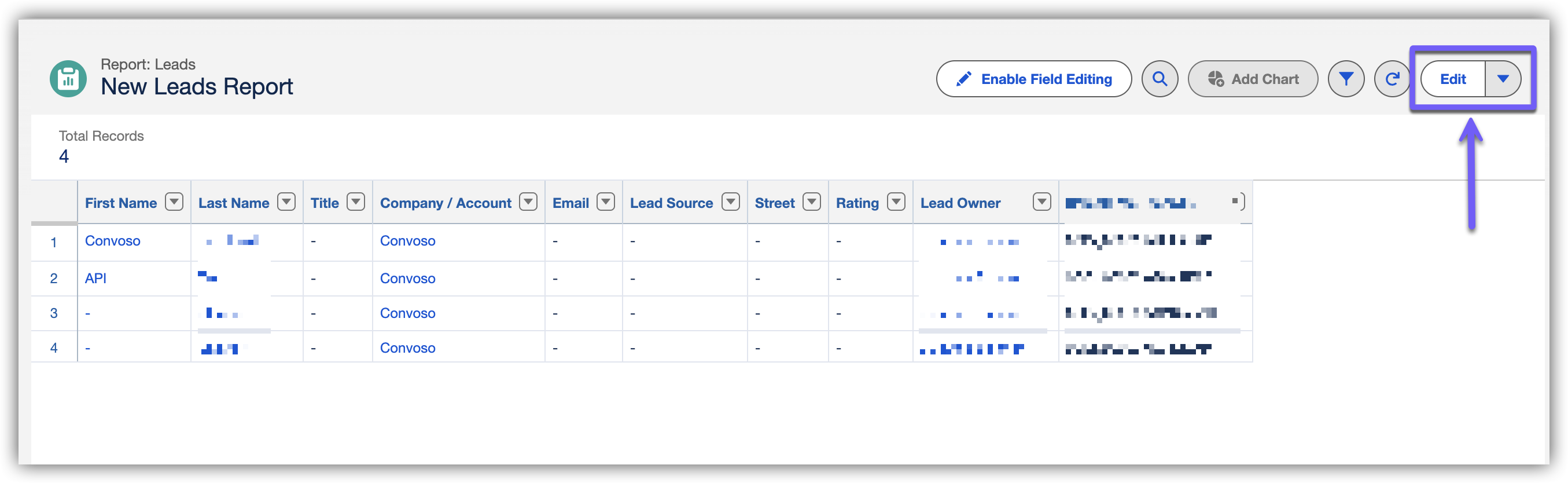Viewport: 1568px width, 483px height.
Task: Open the filter funnel icon
Action: click(x=1346, y=79)
